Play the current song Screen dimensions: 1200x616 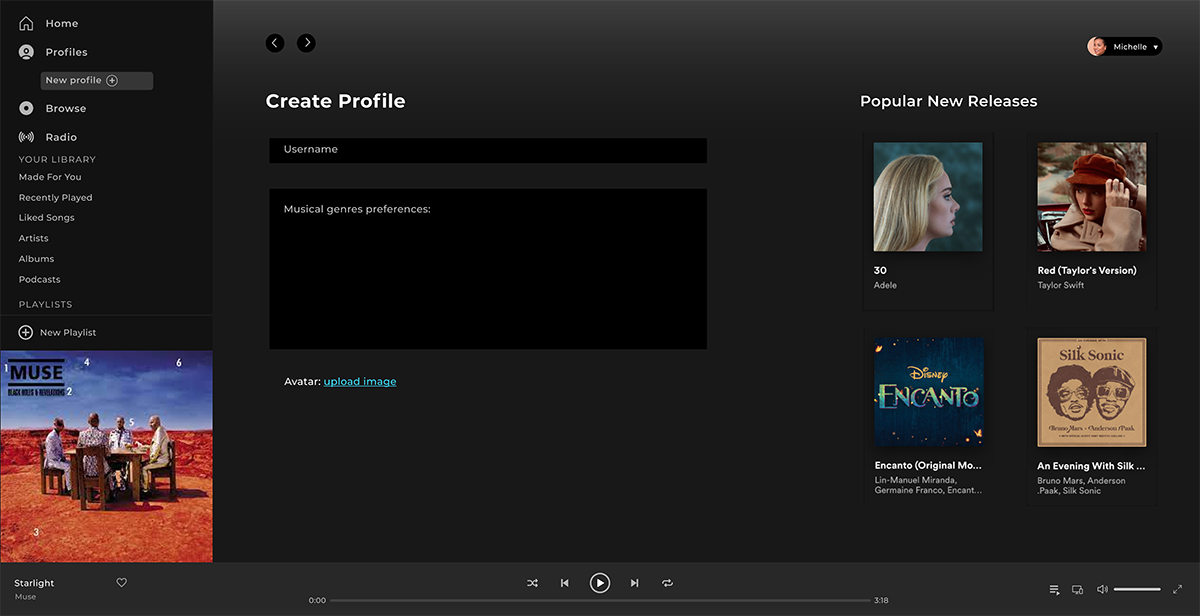(599, 583)
